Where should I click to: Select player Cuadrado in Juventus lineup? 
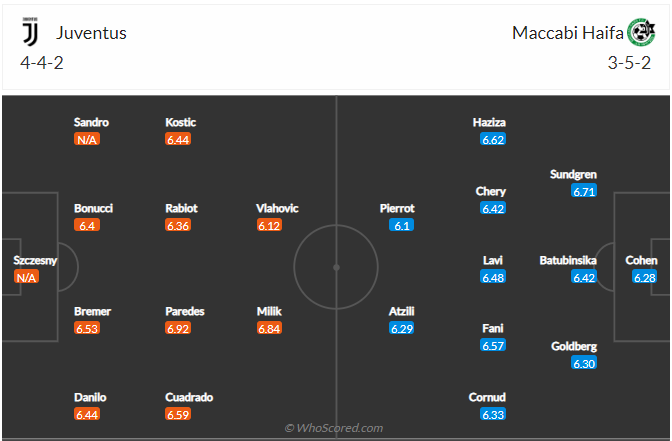(189, 397)
